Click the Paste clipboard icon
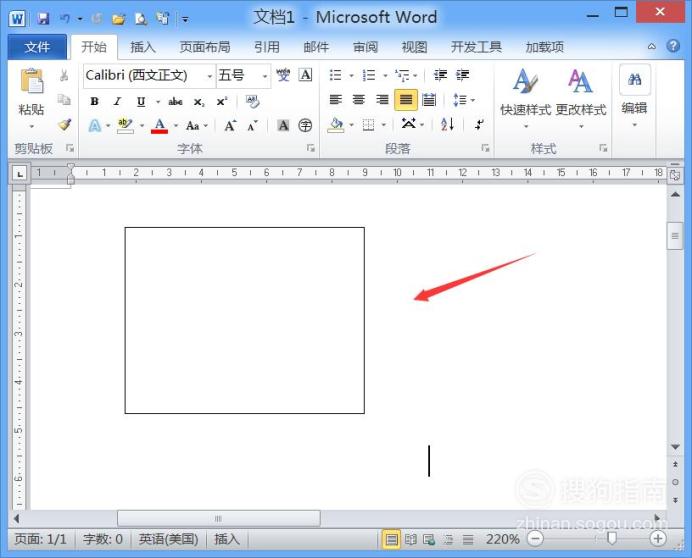692x558 pixels. (32, 81)
